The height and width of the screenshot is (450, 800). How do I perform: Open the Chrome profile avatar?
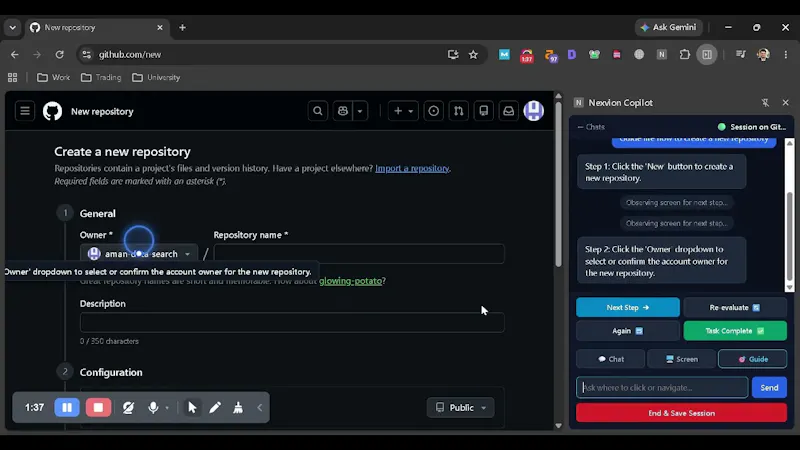(x=763, y=55)
